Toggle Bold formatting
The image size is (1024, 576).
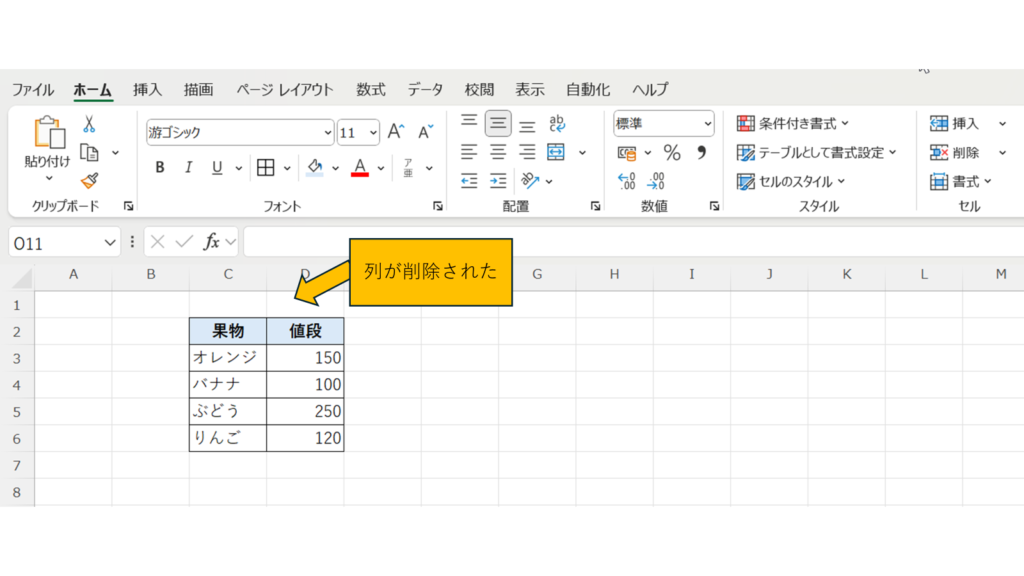point(160,168)
